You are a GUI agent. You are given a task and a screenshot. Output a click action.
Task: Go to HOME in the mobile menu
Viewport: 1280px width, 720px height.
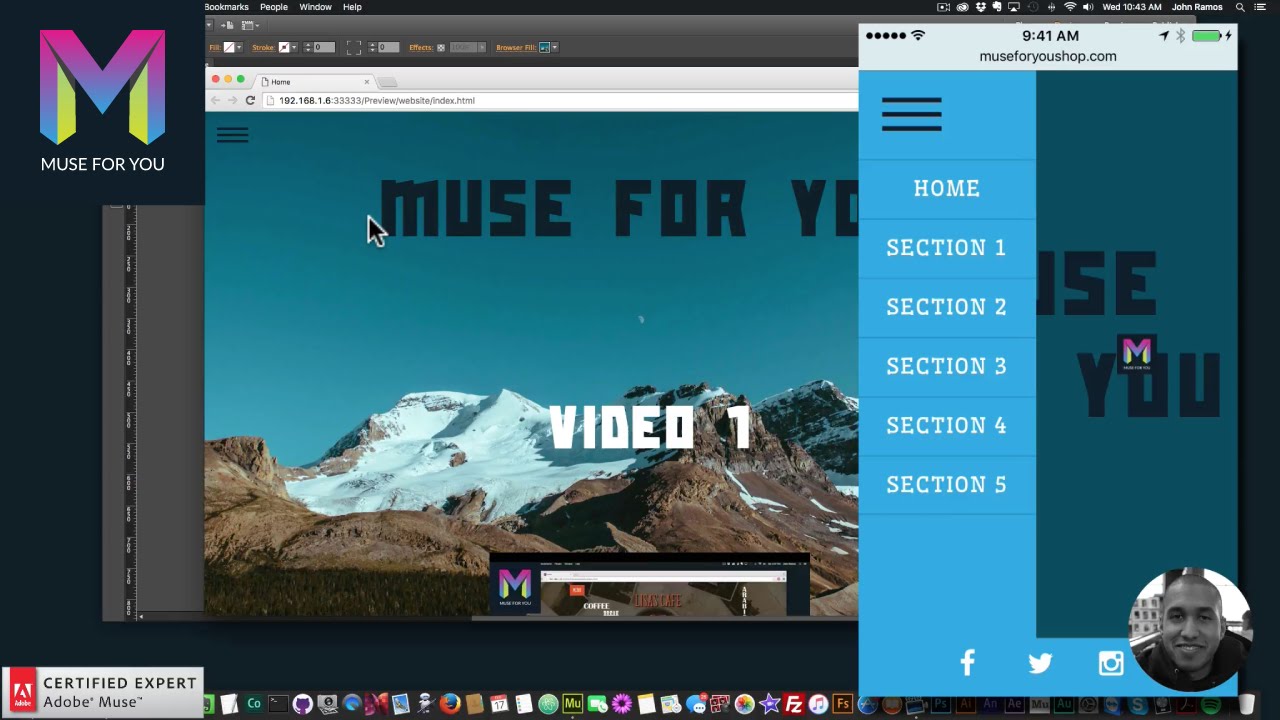pyautogui.click(x=946, y=188)
